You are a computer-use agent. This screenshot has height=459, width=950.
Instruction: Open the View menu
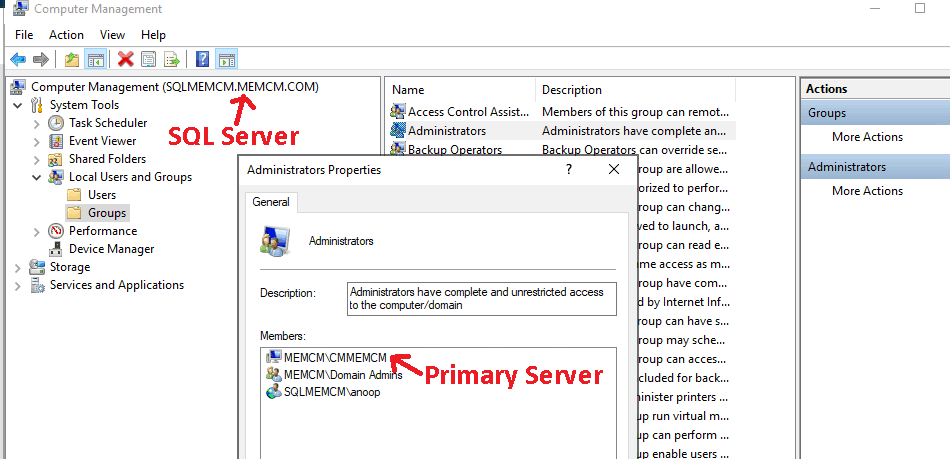[x=112, y=35]
